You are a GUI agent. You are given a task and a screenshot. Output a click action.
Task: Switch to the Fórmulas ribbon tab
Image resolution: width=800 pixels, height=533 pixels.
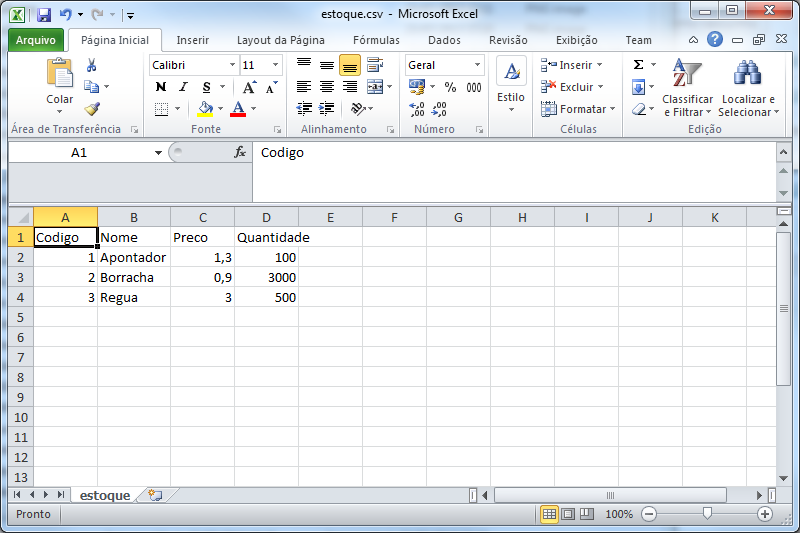[x=376, y=40]
